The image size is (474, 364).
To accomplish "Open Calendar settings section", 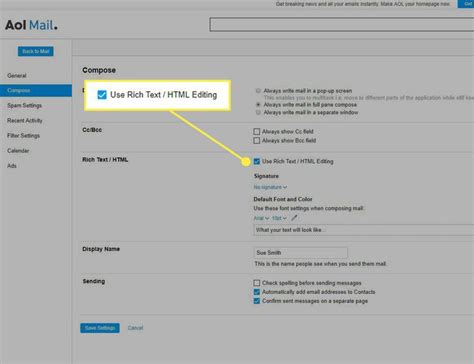I will tap(18, 151).
